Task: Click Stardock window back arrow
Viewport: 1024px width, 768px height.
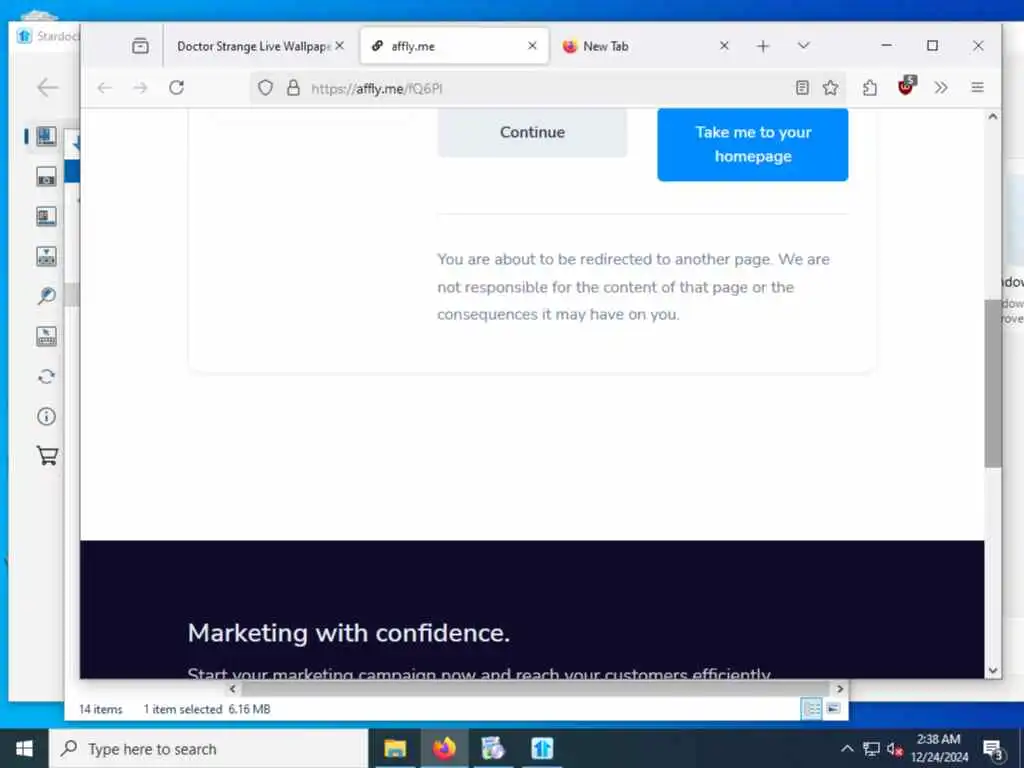Action: (48, 88)
